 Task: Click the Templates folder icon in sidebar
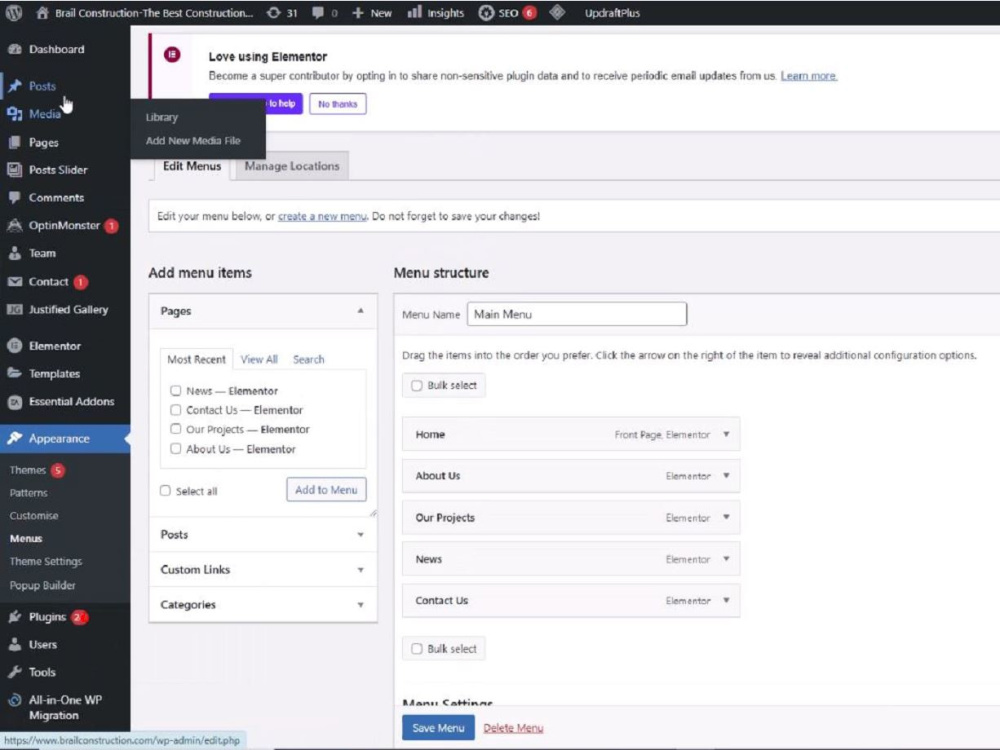(x=15, y=373)
